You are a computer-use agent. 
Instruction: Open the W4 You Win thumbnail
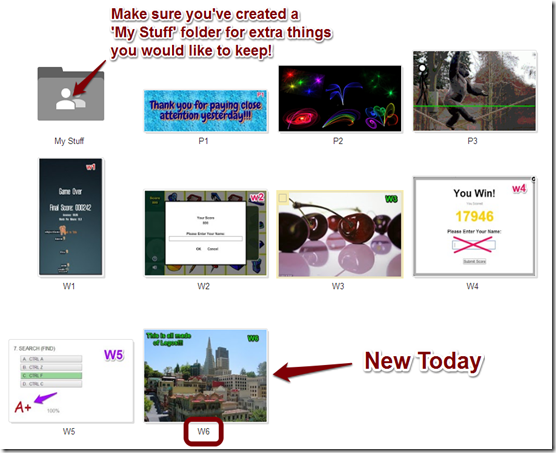(x=474, y=226)
